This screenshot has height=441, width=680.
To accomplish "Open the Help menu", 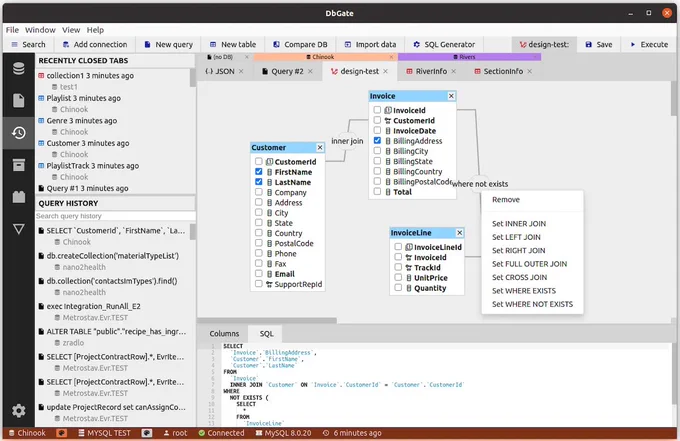I will (95, 30).
